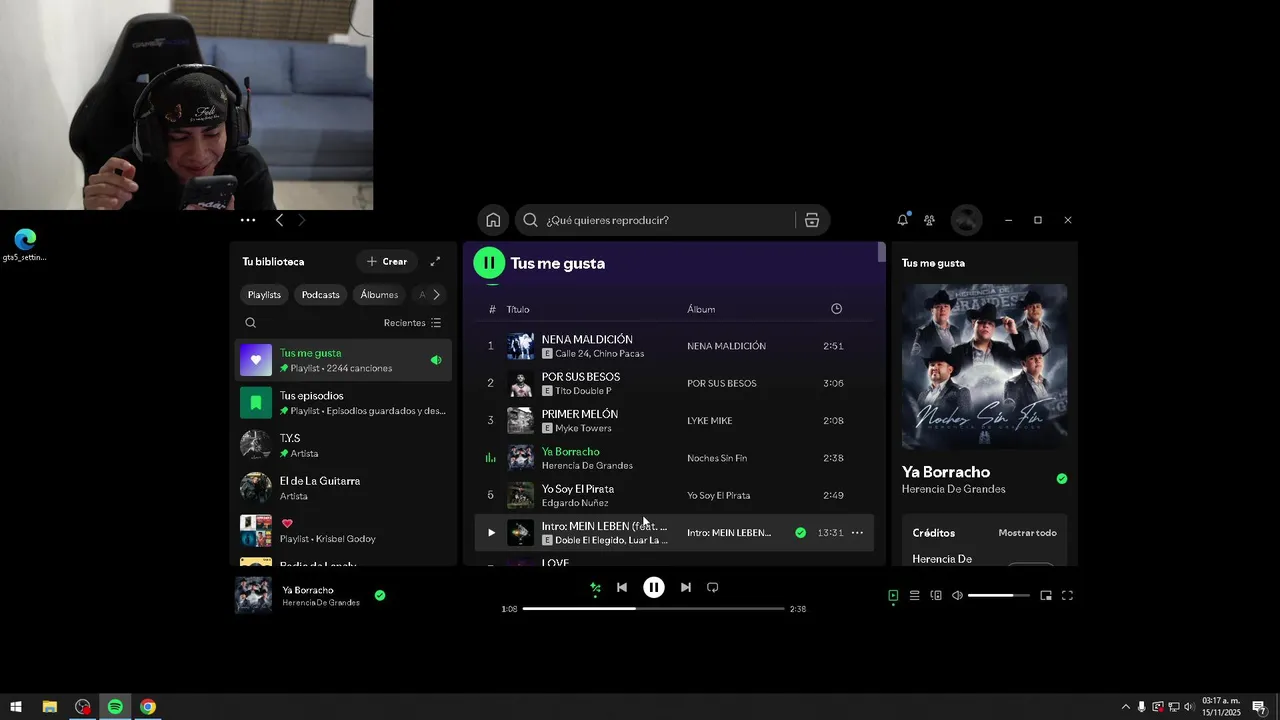This screenshot has width=1280, height=720.
Task: Filter library by Álbumes
Action: [379, 295]
